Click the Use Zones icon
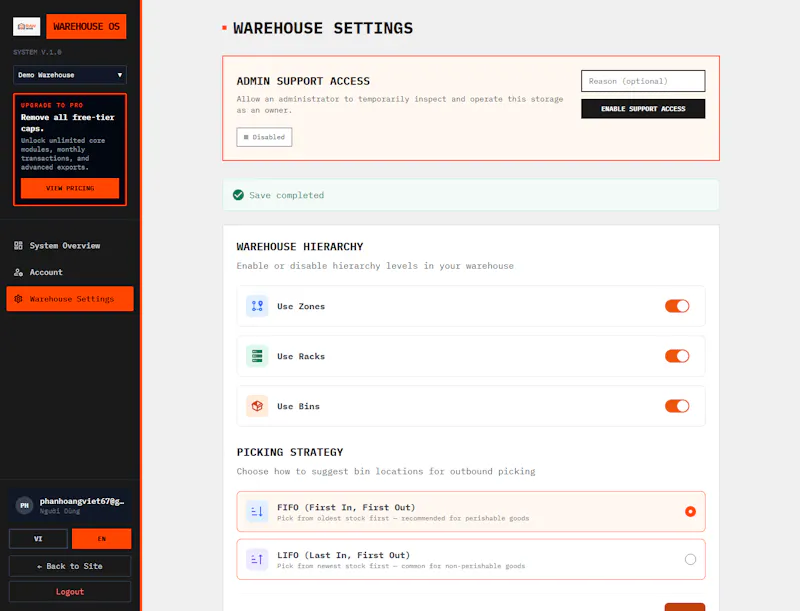This screenshot has width=800, height=611. [x=257, y=306]
